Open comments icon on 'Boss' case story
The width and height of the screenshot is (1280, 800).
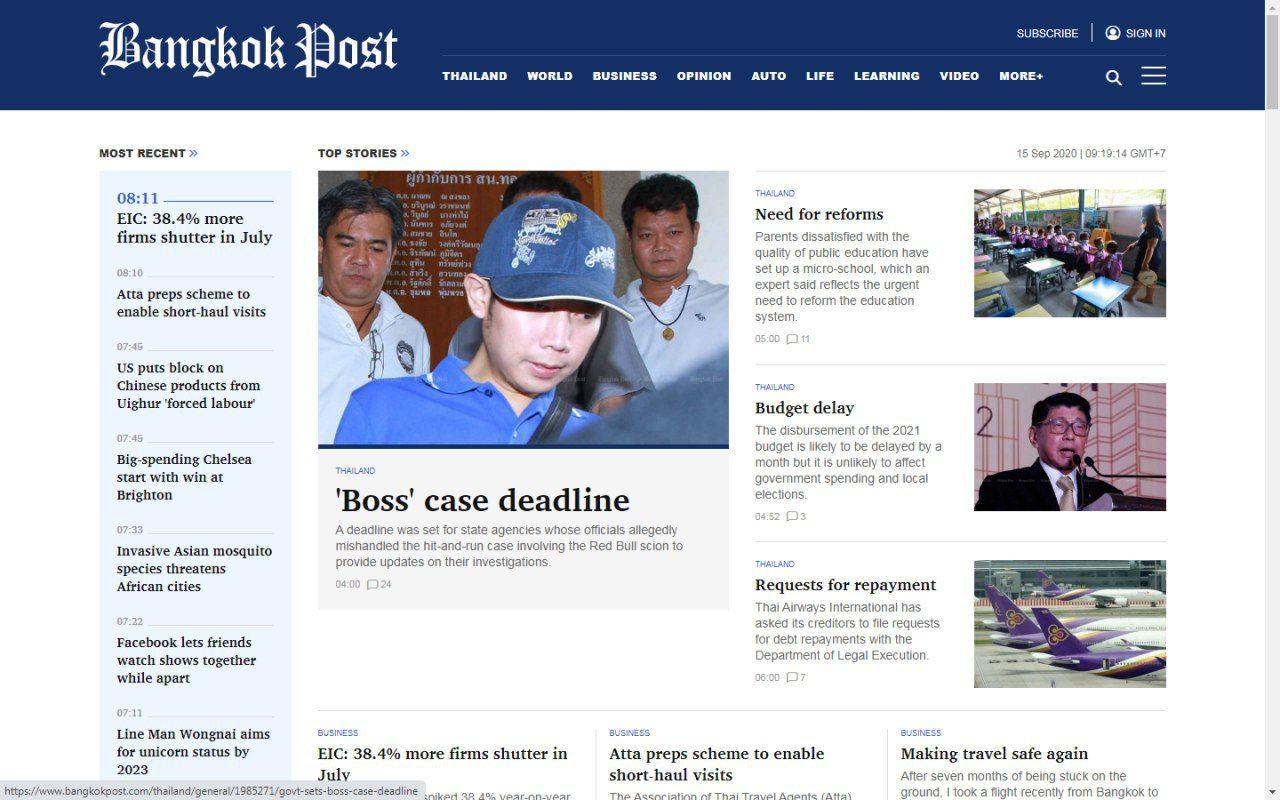[x=372, y=585]
